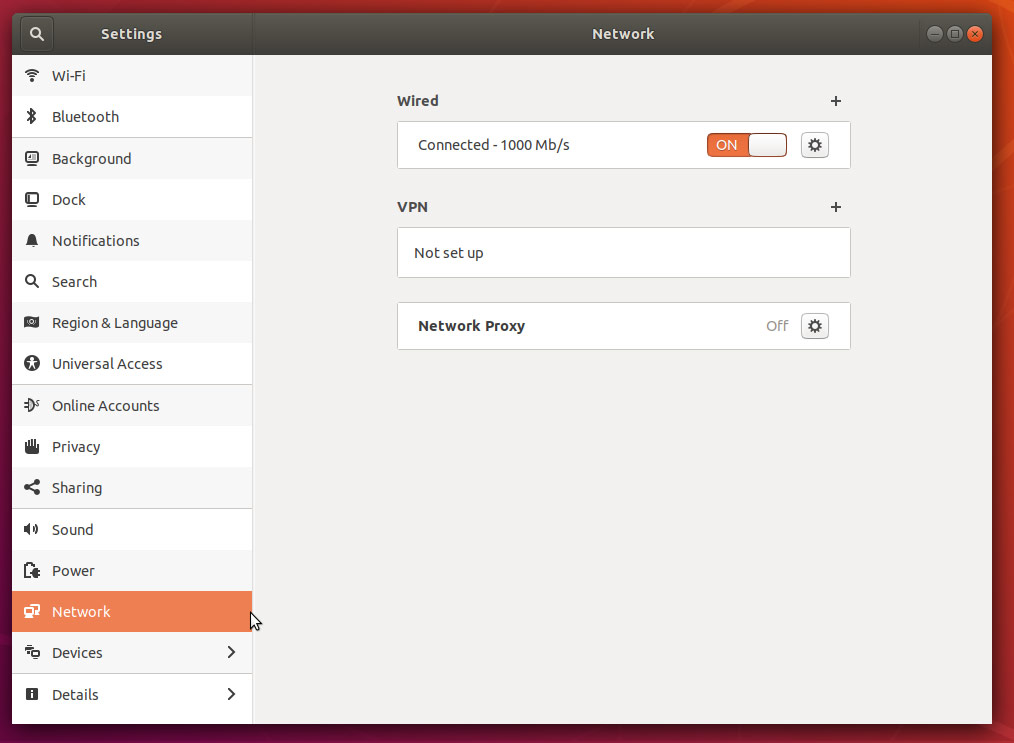Click the Wi-Fi signal icon in sidebar

tap(32, 76)
